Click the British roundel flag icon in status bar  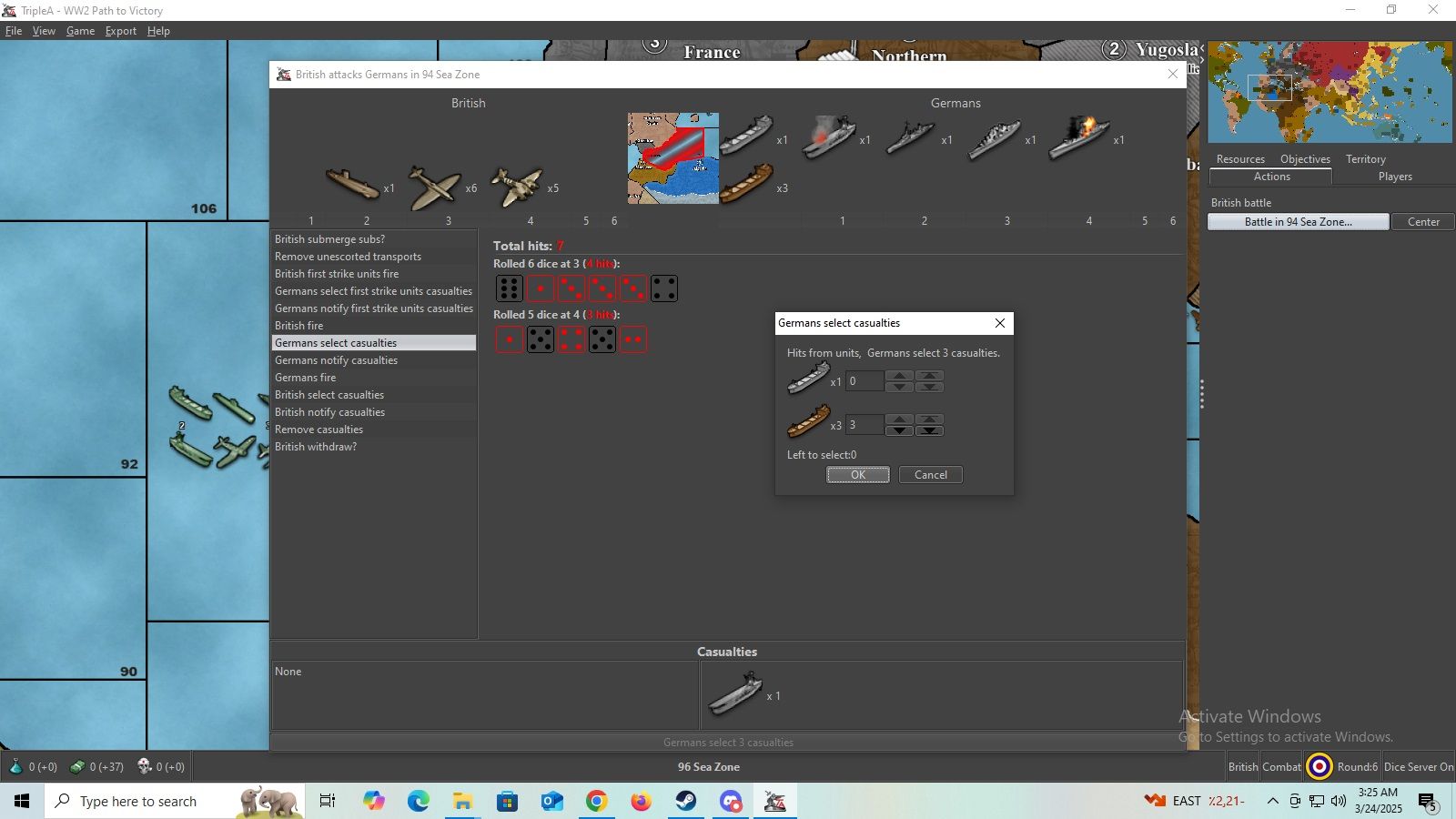click(1319, 767)
